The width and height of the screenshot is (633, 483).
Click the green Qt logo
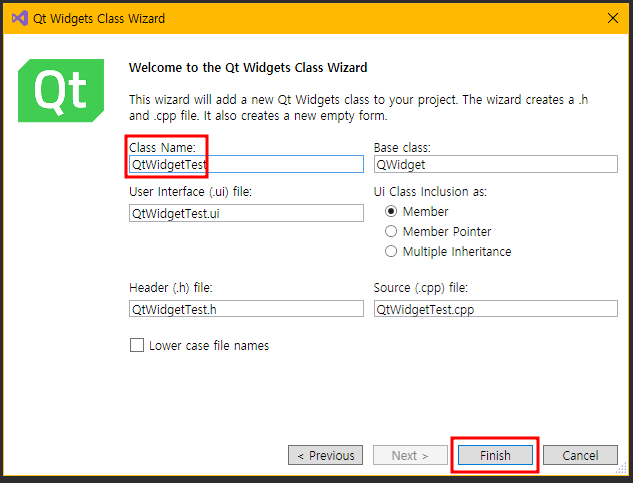61,90
